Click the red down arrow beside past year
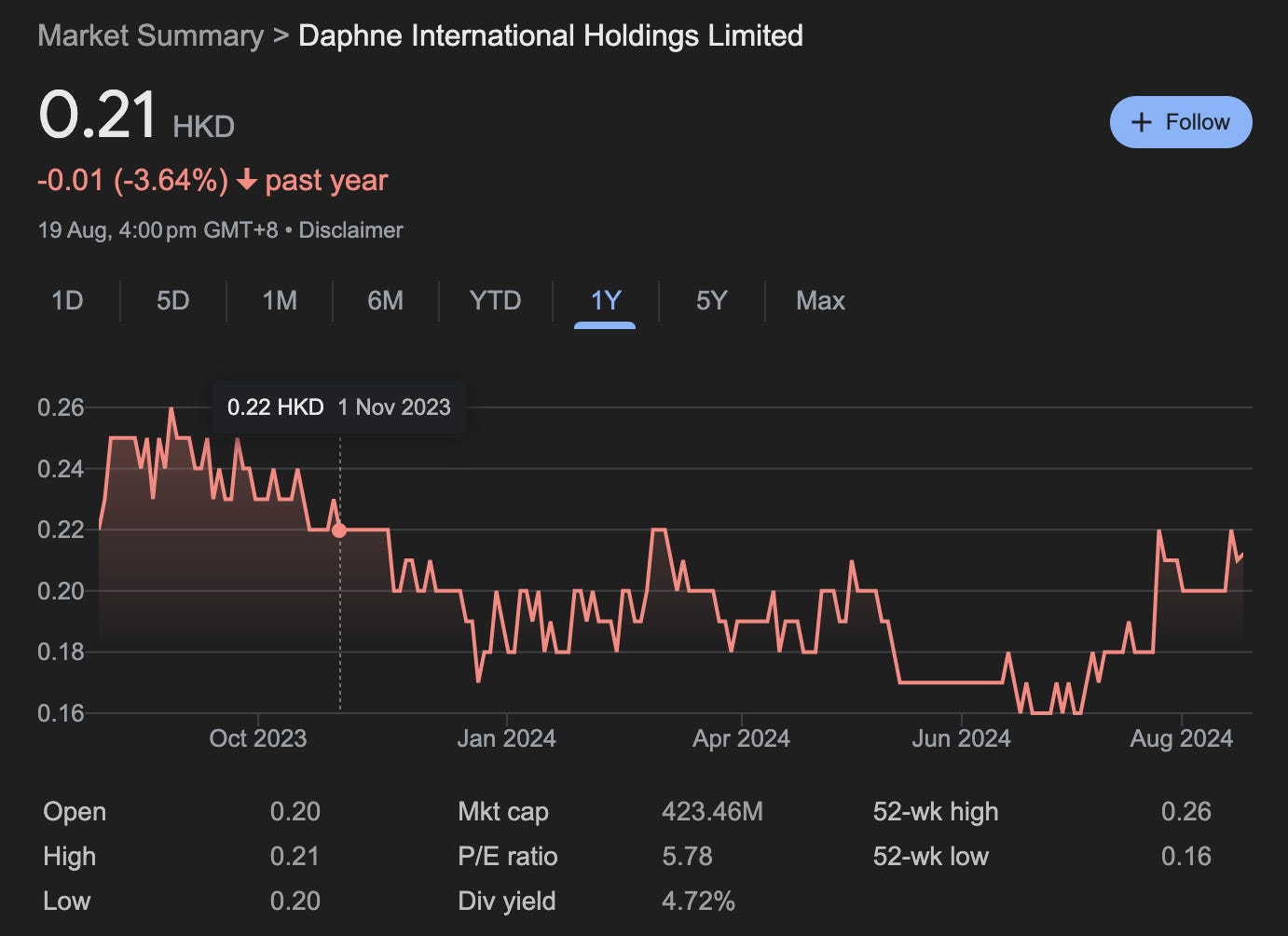This screenshot has width=1288, height=936. [246, 180]
